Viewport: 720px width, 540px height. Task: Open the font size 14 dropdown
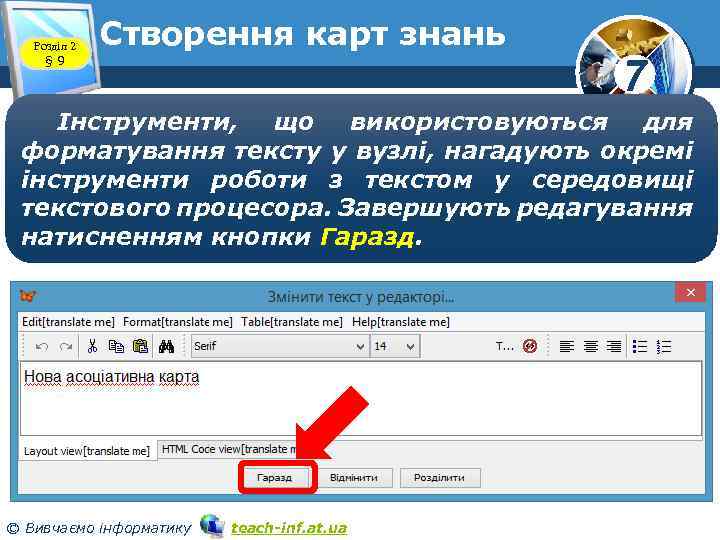(x=395, y=346)
